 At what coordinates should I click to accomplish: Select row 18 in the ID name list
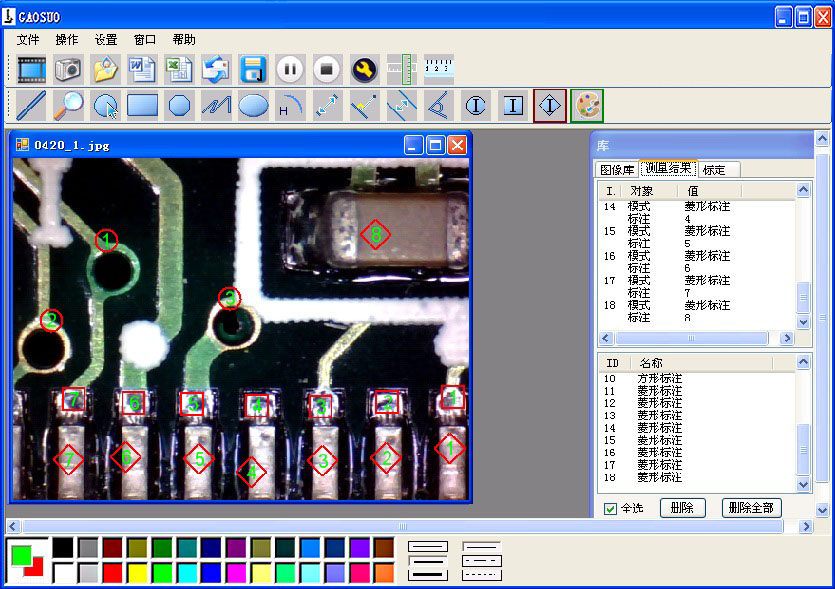coord(698,478)
